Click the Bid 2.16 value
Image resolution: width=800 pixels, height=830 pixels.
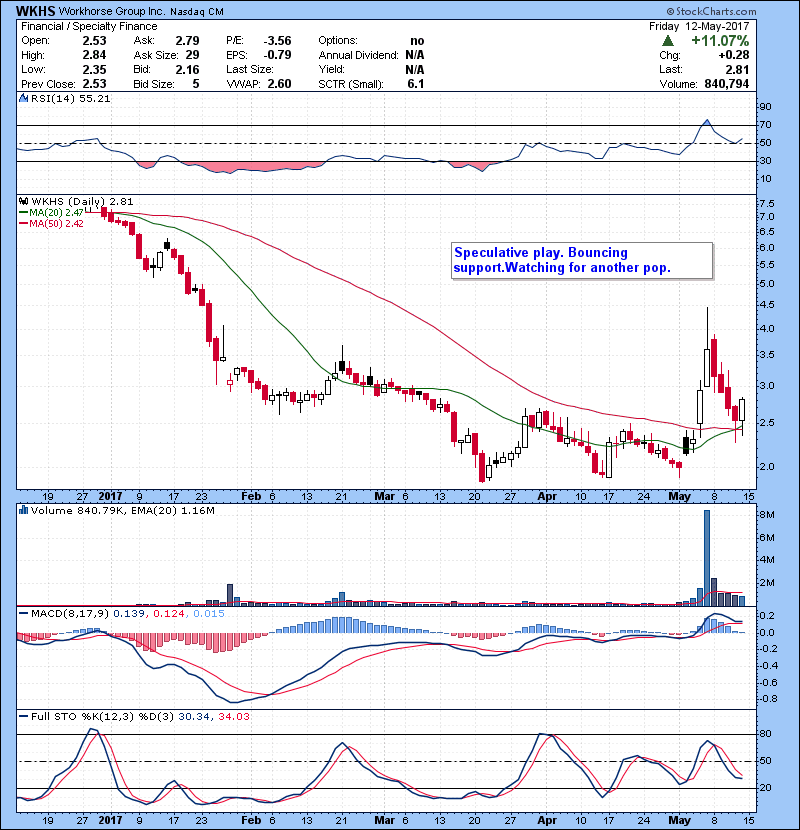point(187,69)
